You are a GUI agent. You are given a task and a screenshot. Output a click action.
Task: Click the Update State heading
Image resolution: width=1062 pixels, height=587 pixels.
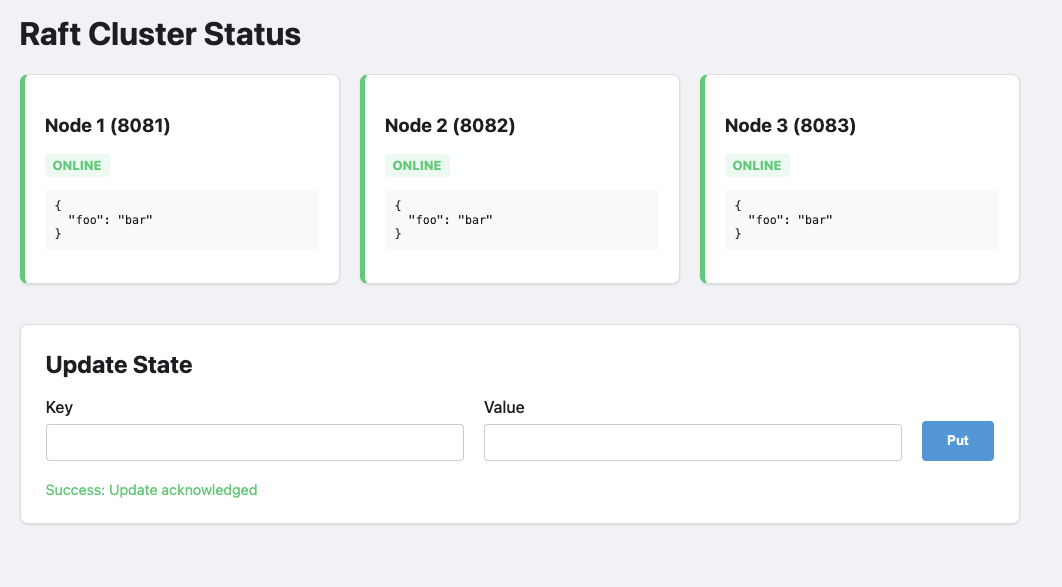(x=119, y=365)
